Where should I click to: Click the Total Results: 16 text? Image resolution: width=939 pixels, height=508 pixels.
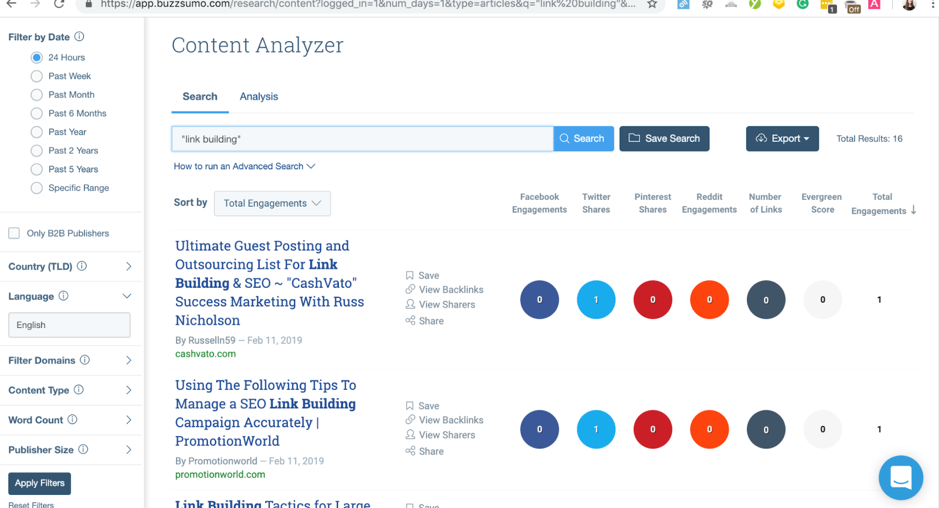(869, 138)
